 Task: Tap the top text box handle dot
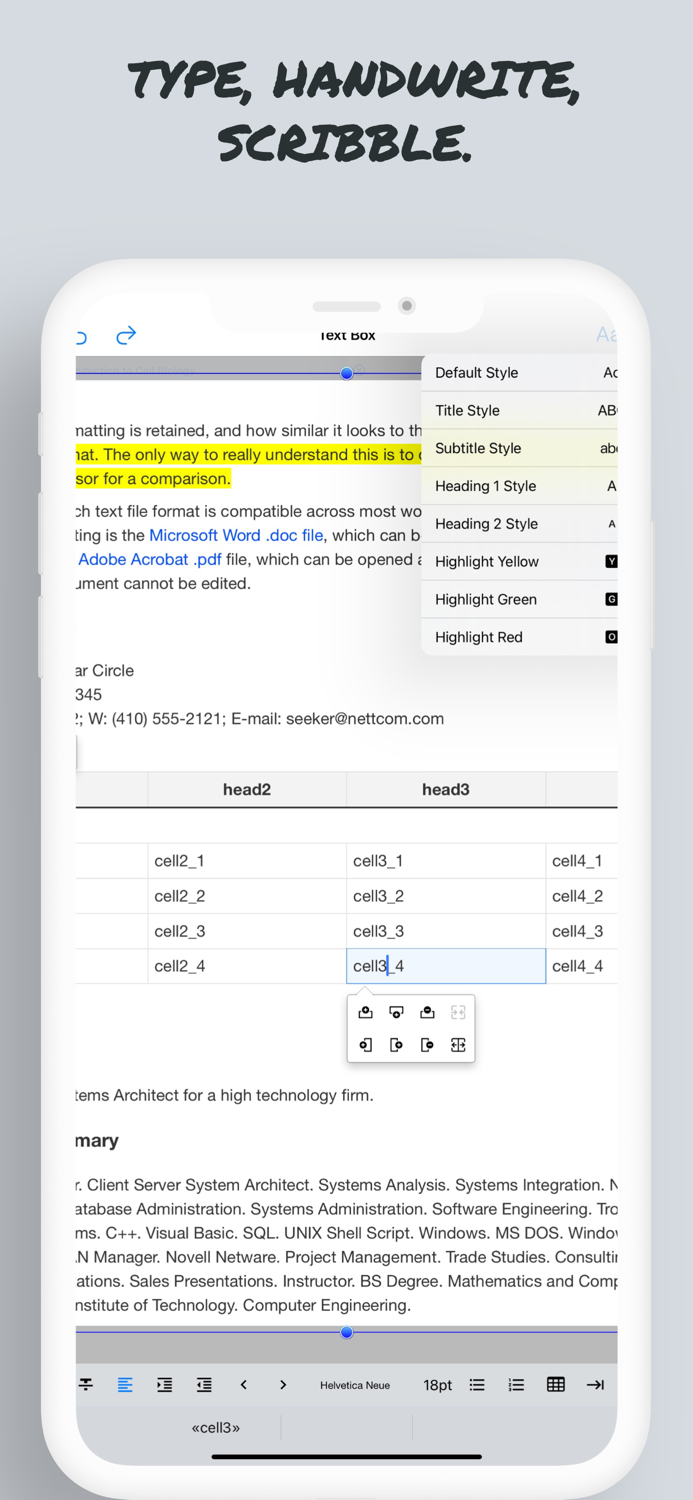pos(347,373)
